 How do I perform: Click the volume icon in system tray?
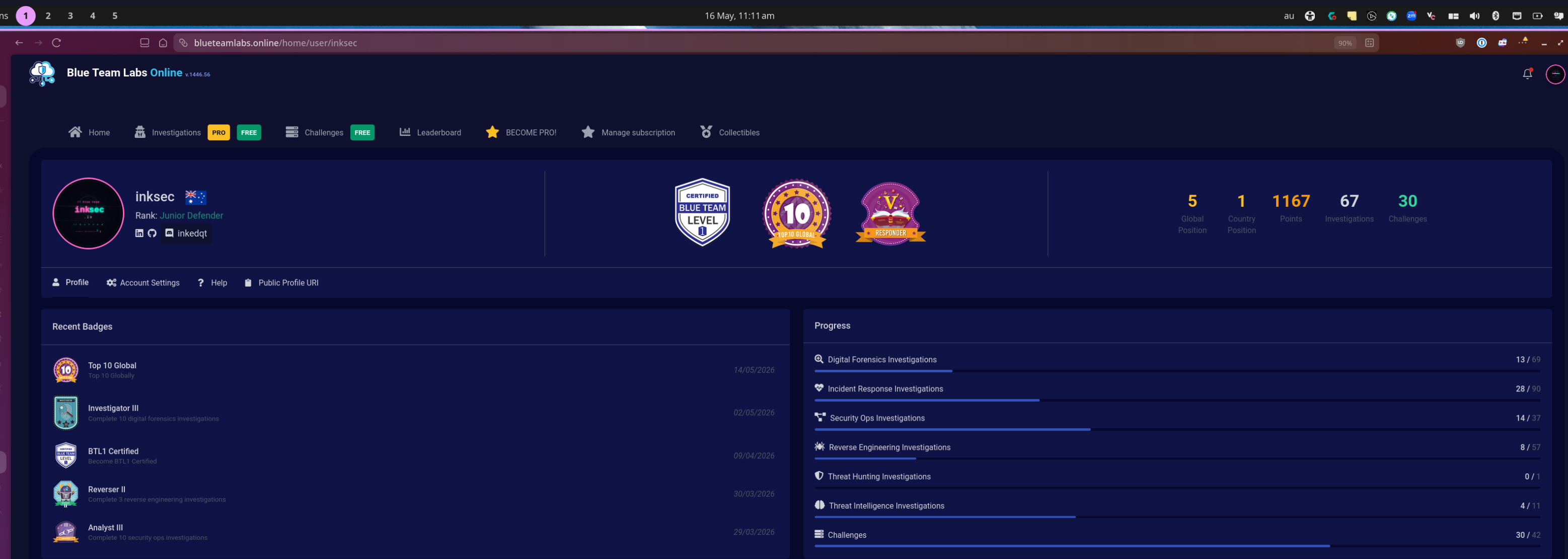click(1474, 17)
